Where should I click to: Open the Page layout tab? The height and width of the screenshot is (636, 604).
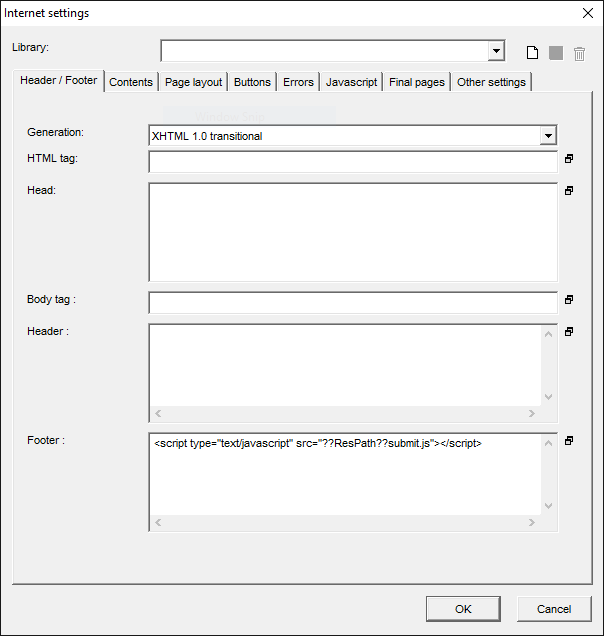point(194,82)
